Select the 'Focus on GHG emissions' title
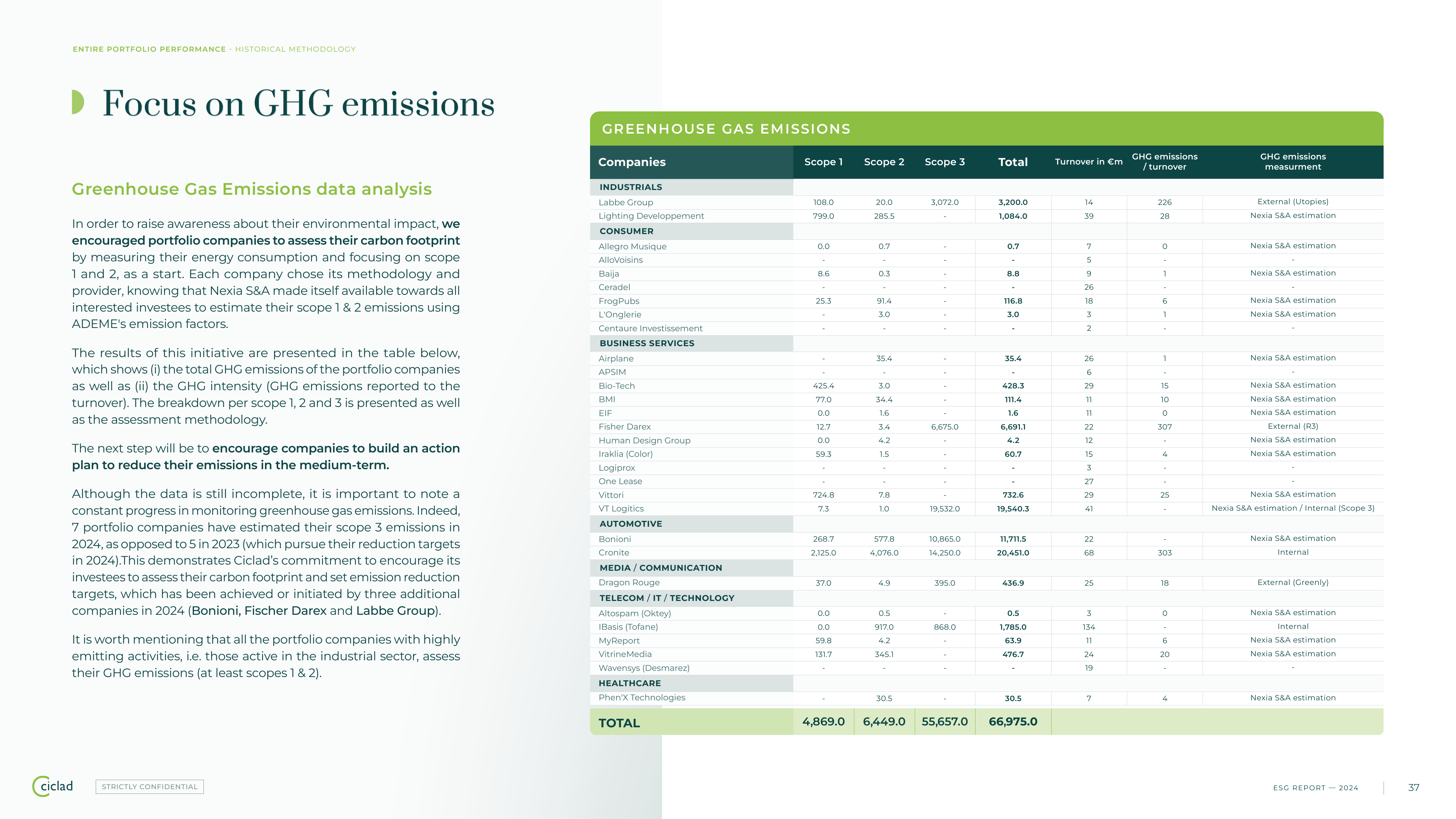 pos(298,103)
